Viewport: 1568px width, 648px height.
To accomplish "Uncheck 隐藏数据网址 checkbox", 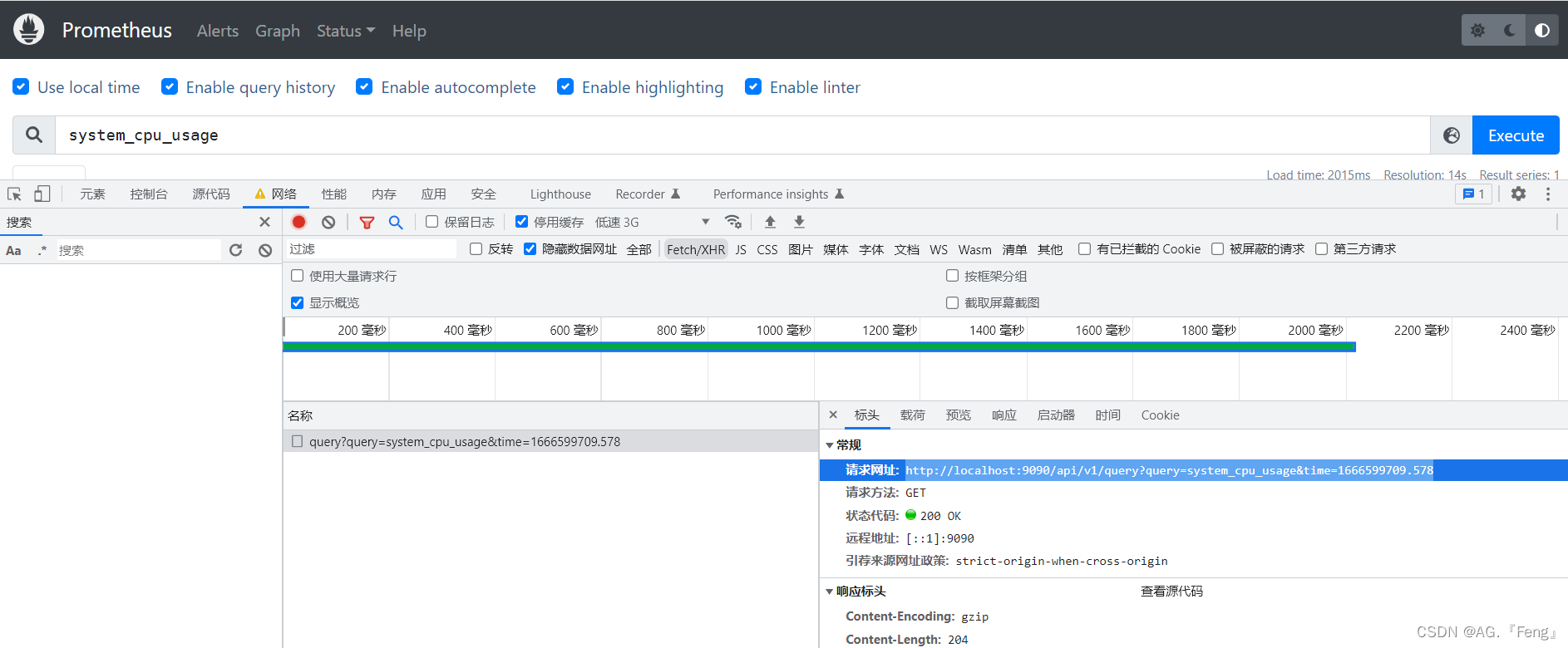I will (530, 249).
